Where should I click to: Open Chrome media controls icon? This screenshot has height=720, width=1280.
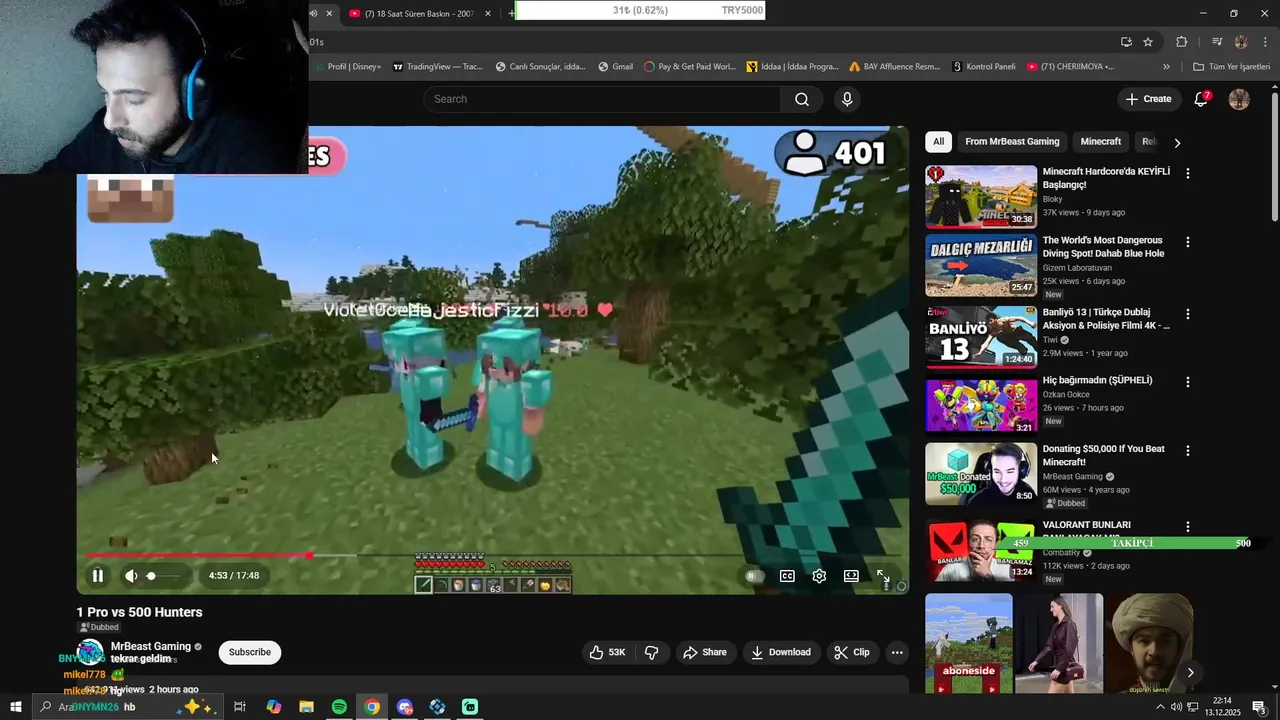[x=1217, y=42]
